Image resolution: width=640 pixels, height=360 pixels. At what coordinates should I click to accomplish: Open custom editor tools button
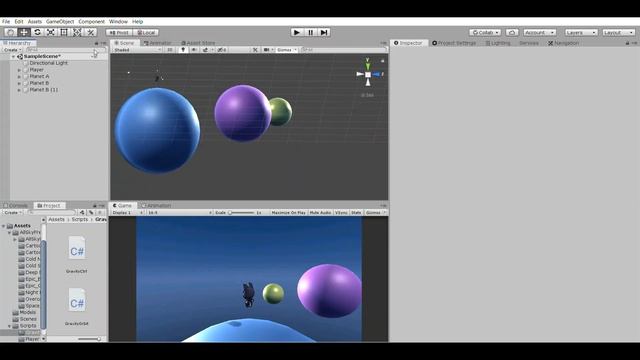[91, 32]
